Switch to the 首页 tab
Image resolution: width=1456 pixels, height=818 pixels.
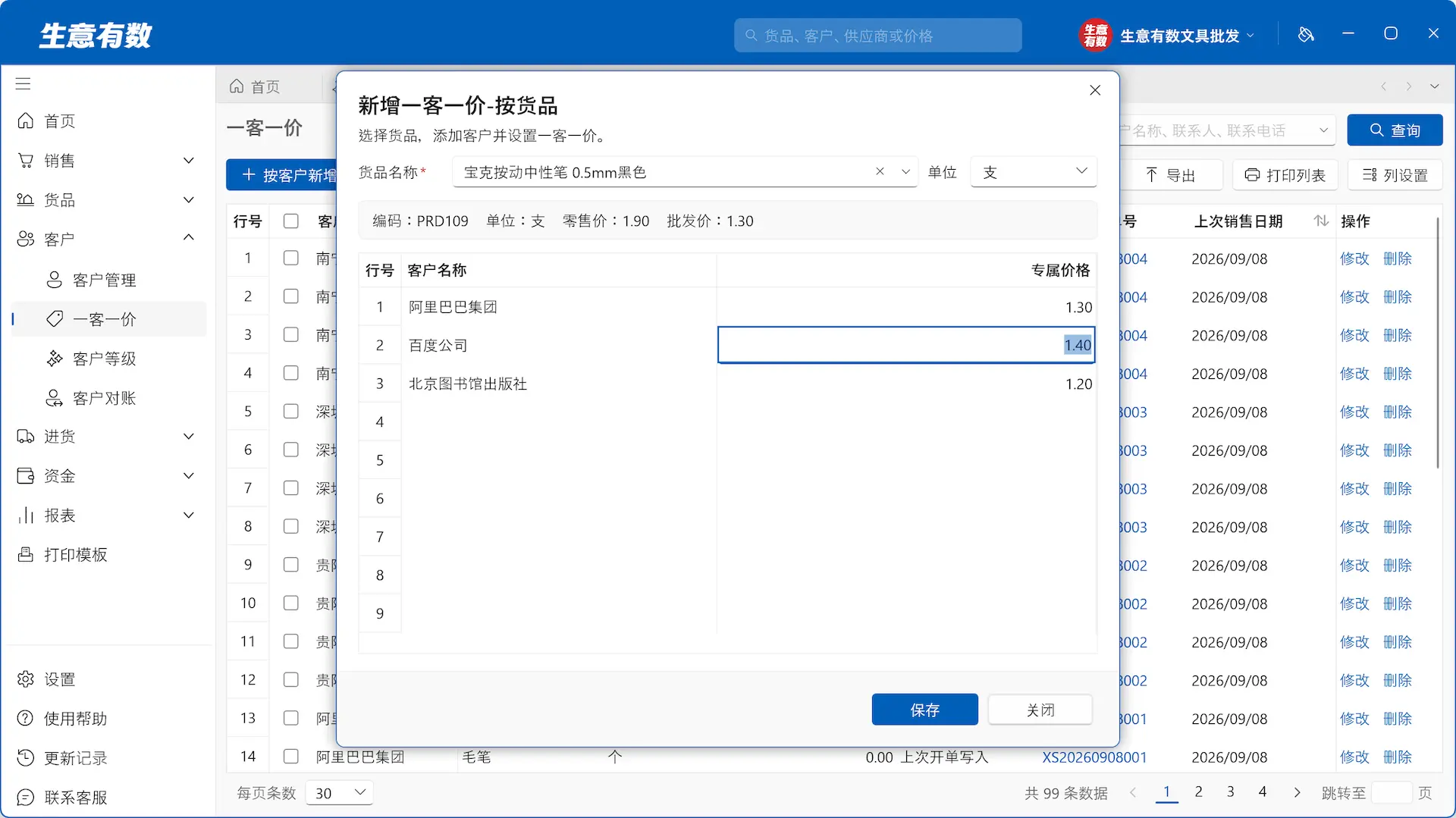coord(256,87)
